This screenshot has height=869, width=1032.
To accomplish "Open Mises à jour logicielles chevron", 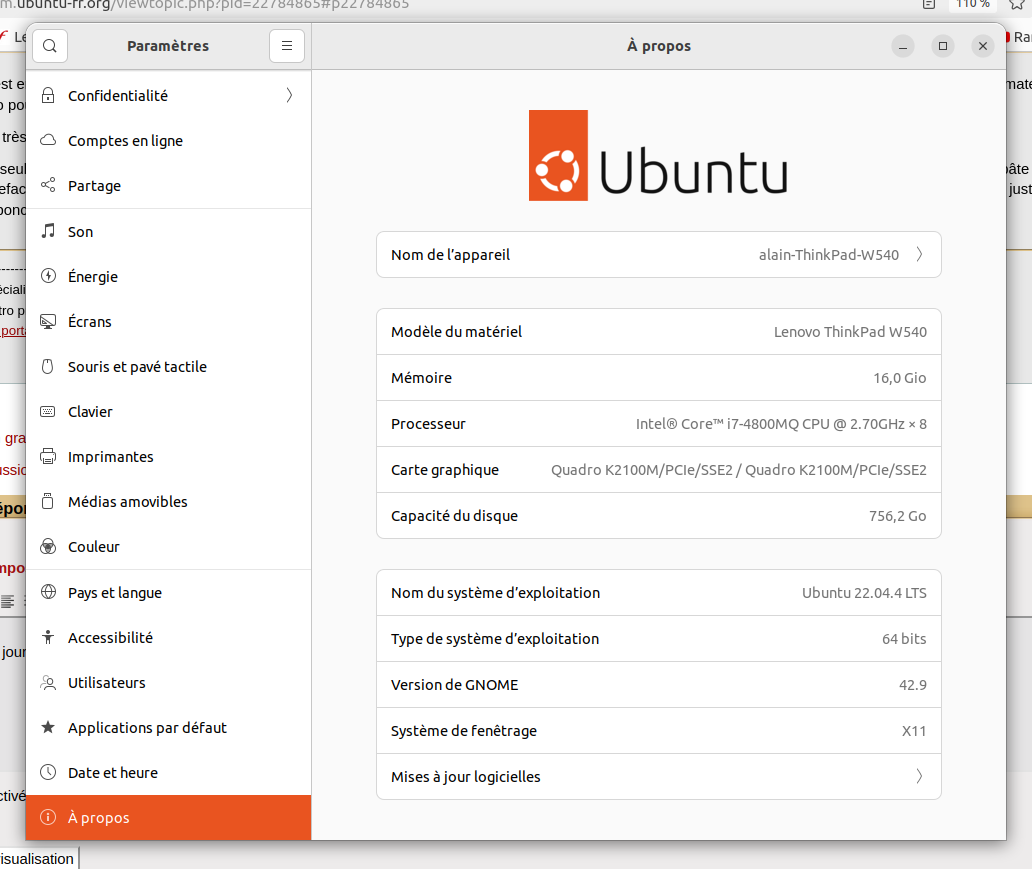I will coord(919,777).
